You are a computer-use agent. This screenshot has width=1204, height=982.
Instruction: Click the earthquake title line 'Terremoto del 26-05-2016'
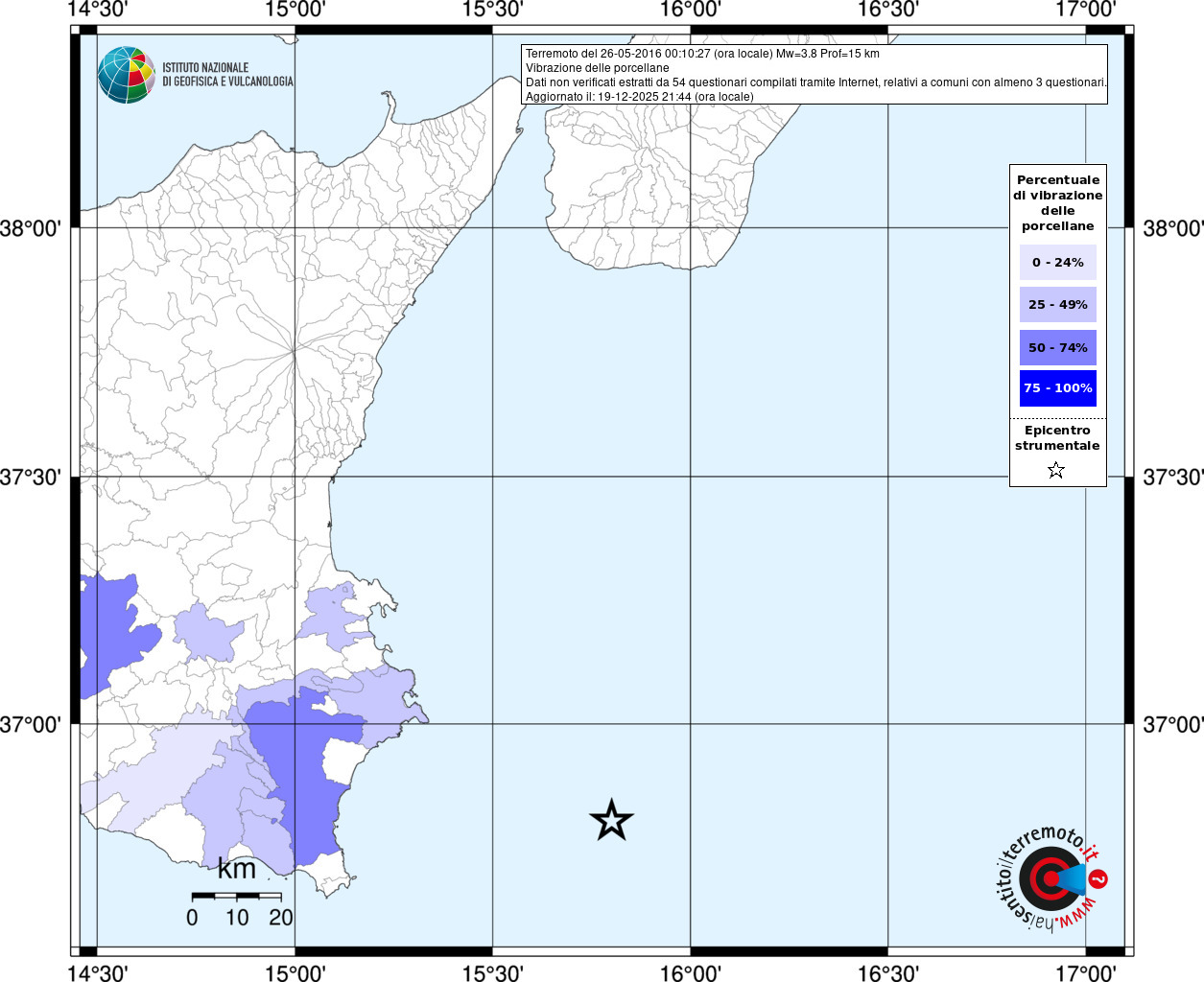(x=702, y=54)
